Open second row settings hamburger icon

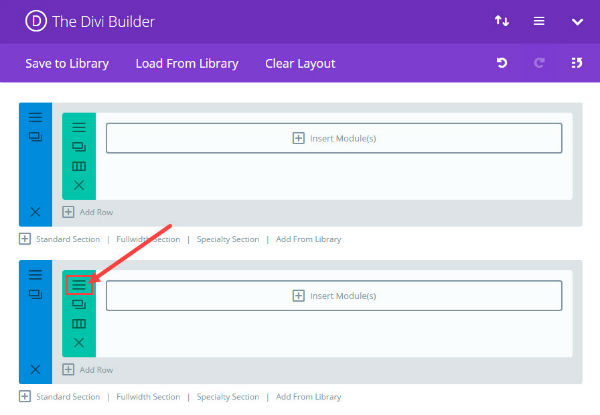click(x=79, y=285)
